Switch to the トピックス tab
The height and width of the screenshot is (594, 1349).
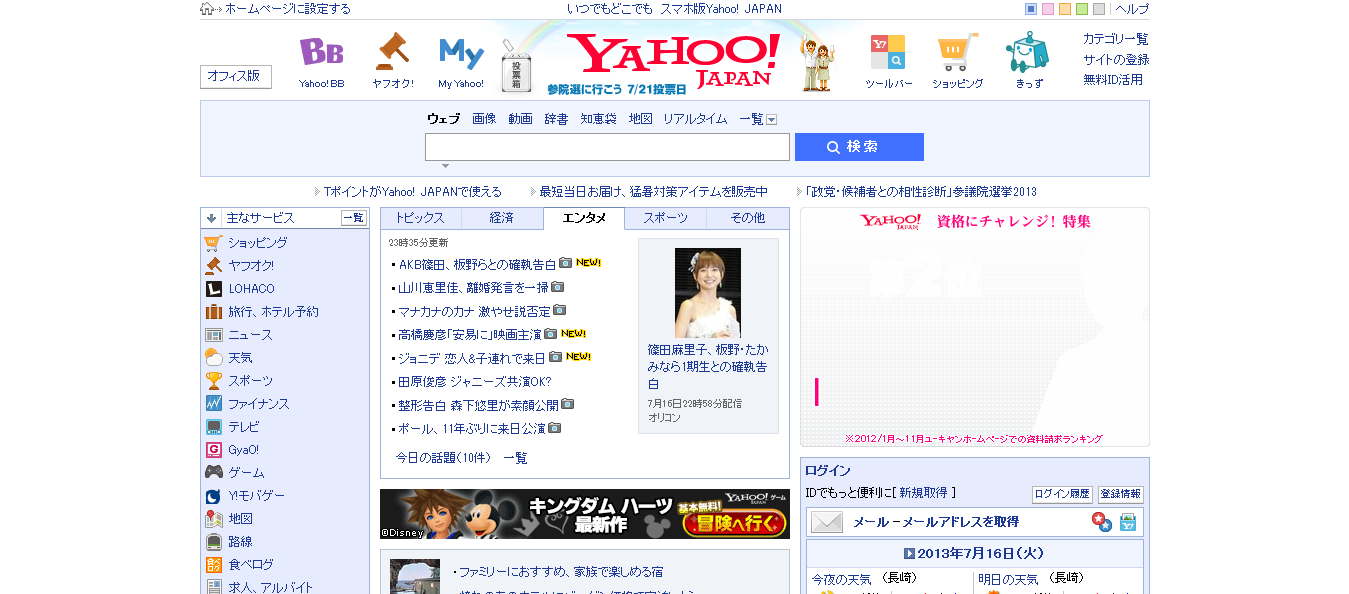pyautogui.click(x=421, y=218)
